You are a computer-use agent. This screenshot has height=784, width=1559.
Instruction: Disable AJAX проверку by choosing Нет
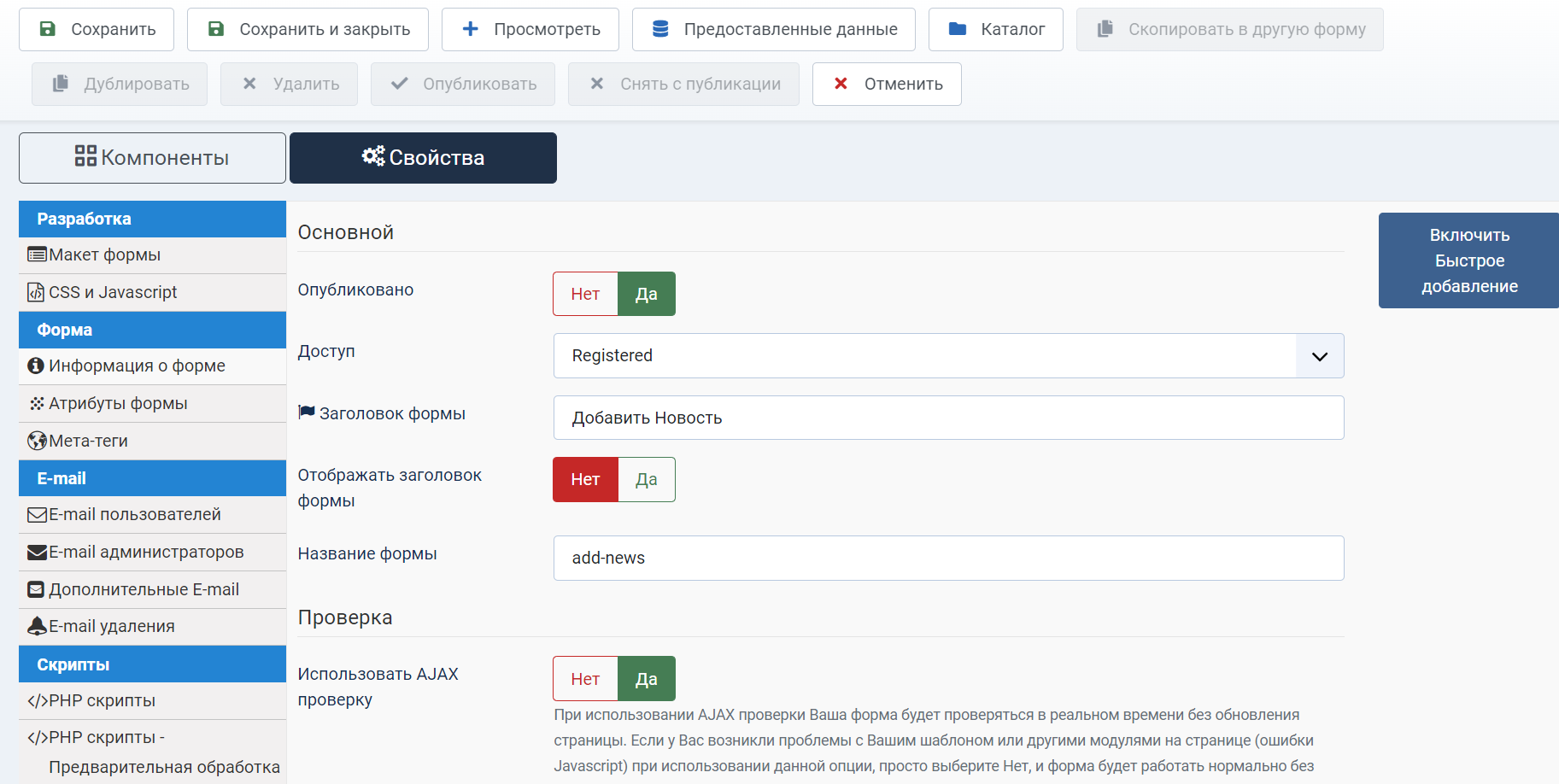pos(585,679)
